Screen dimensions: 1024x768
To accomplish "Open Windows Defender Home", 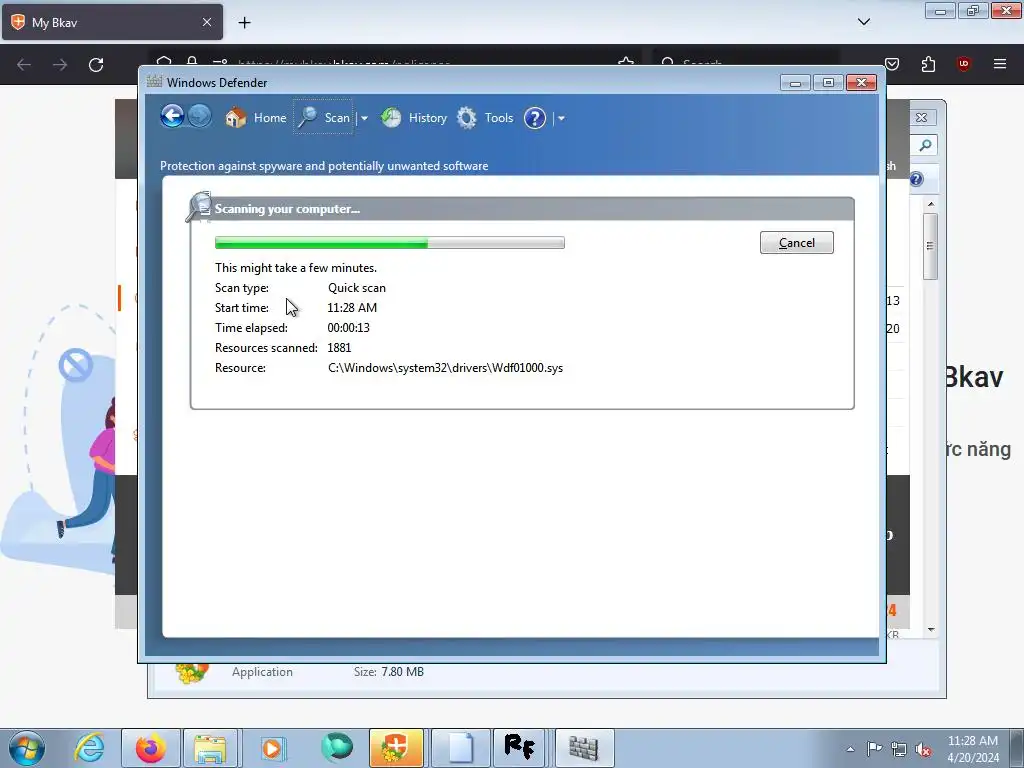I will coord(256,118).
